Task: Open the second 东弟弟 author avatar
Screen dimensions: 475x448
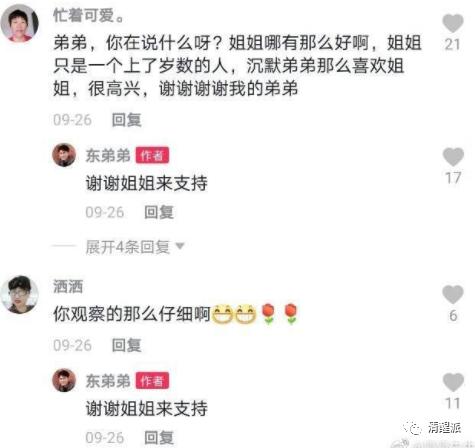Action: (x=64, y=380)
